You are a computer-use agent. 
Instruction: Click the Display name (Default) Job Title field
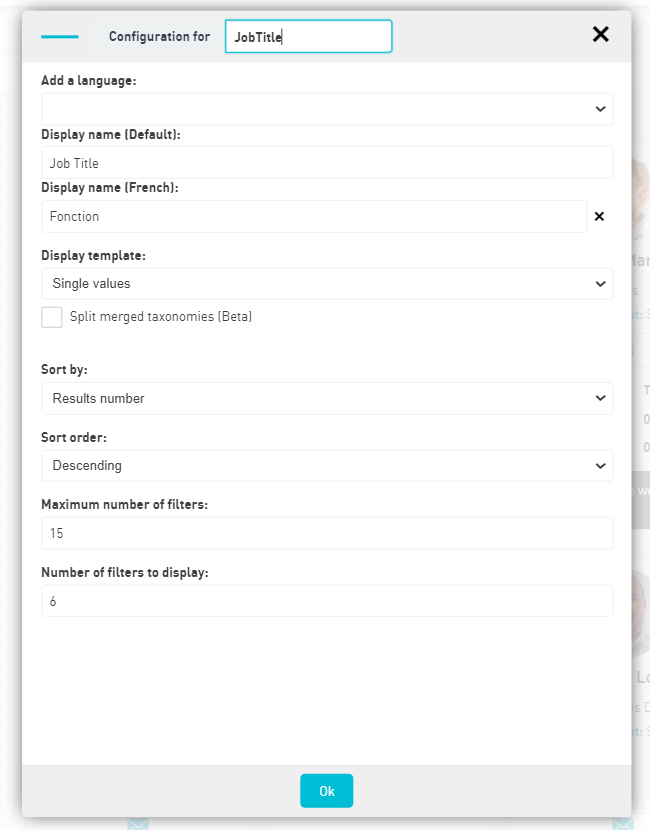(327, 163)
